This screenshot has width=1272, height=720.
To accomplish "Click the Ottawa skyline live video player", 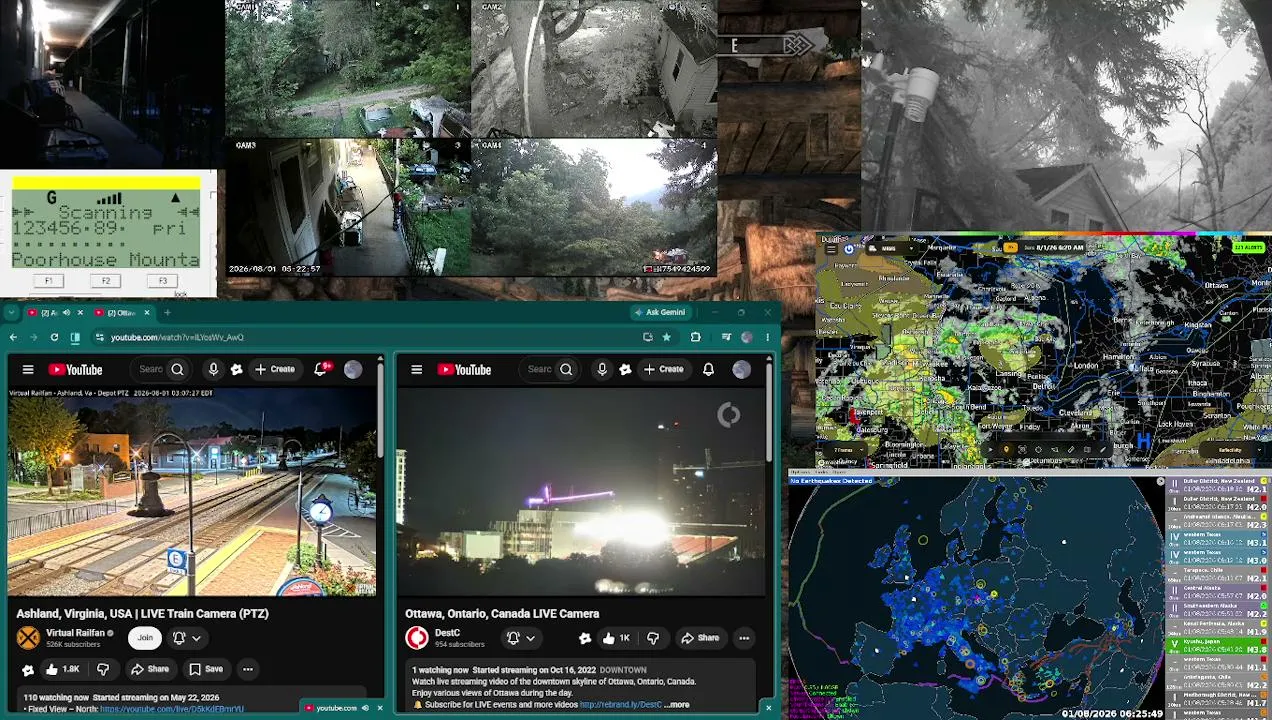I will (580, 491).
